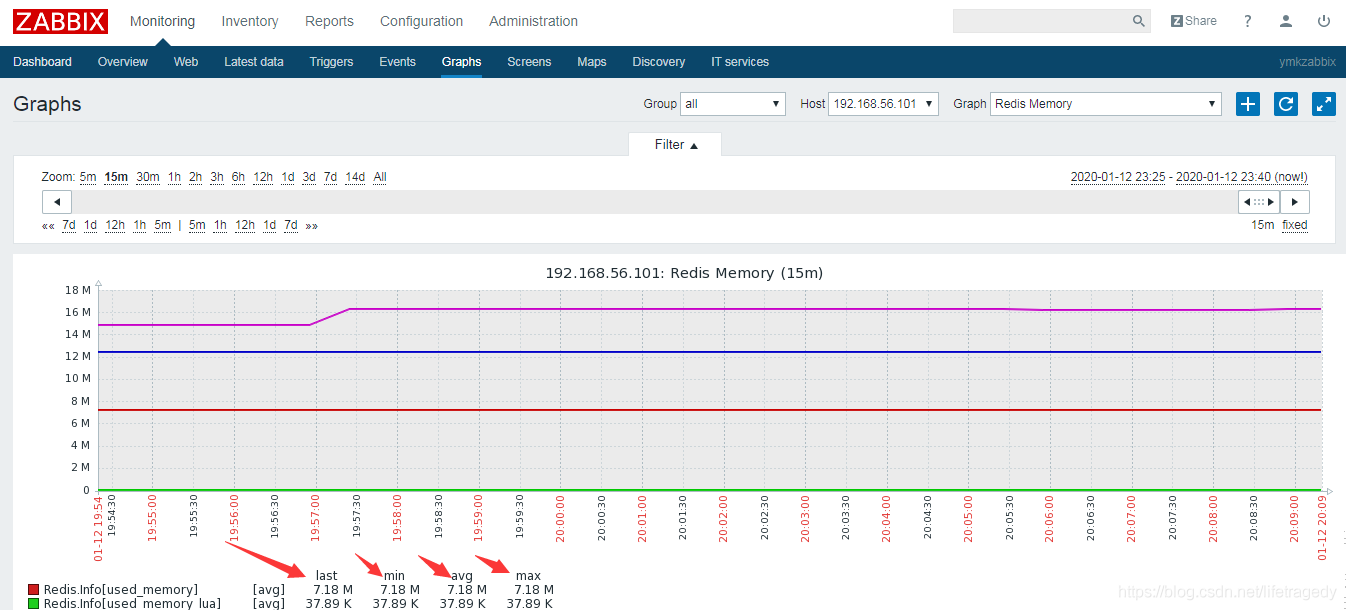Screen dimensions: 1346x610
Task: Click start date 2020-01-12 23:25
Action: (1118, 177)
